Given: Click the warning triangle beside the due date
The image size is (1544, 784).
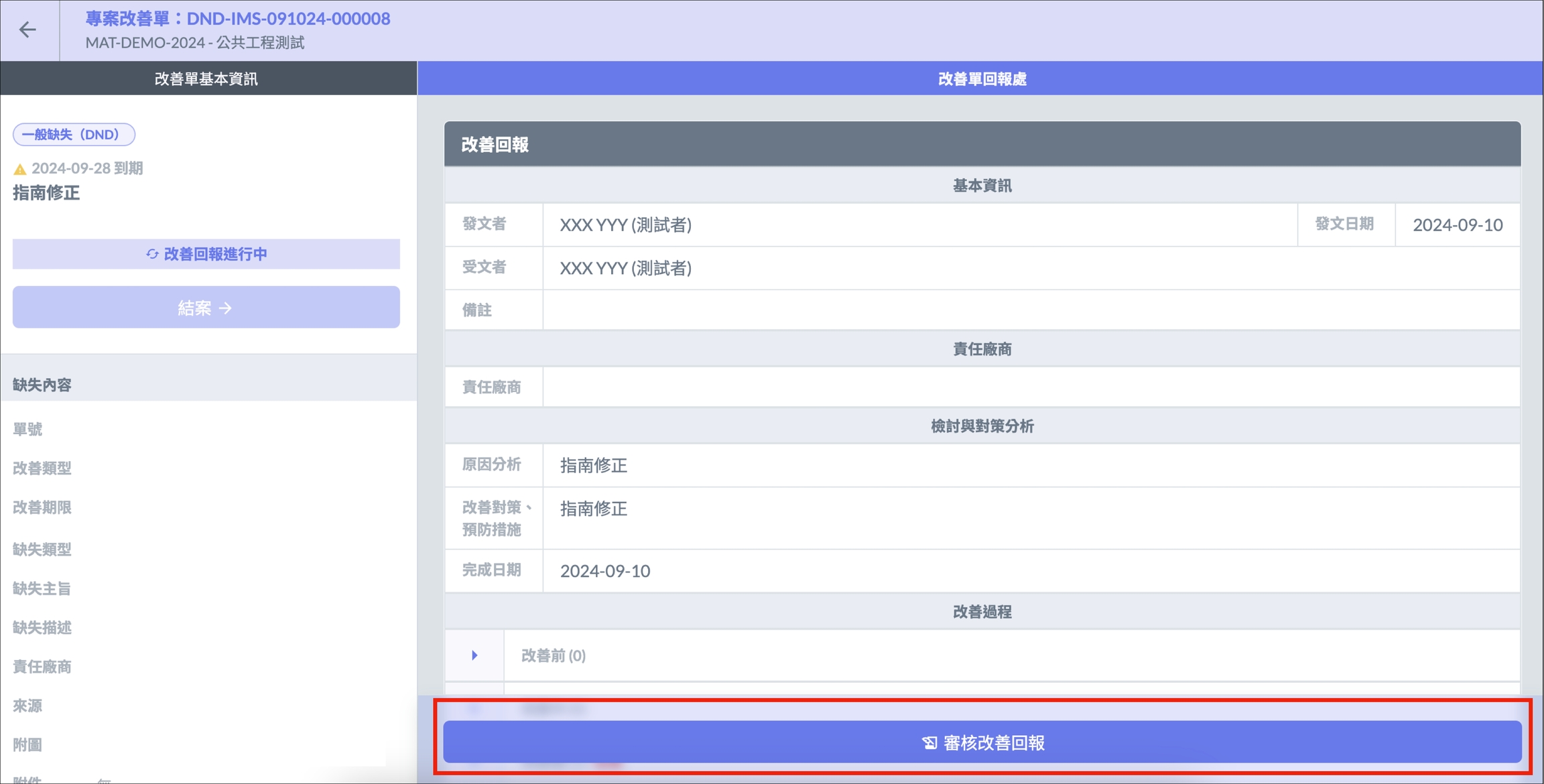Looking at the screenshot, I should [x=20, y=169].
